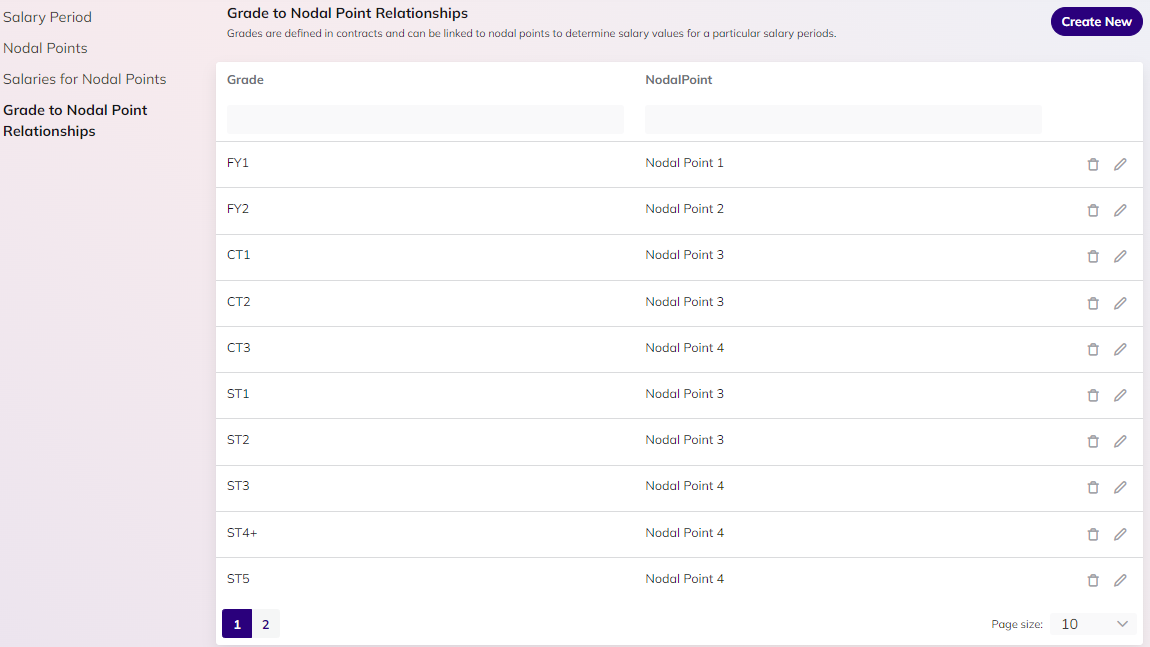Open Salary Period in the sidebar
Viewport: 1150px width, 647px height.
pos(48,17)
